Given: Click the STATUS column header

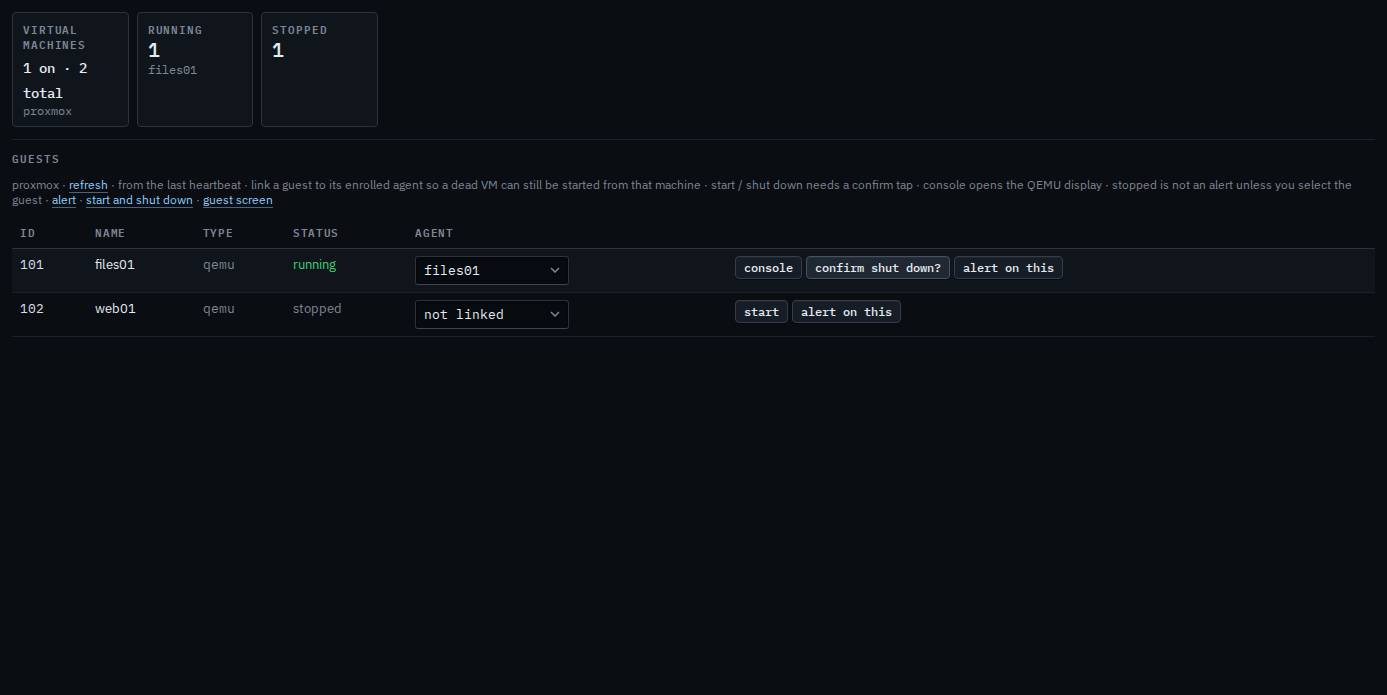Looking at the screenshot, I should pos(315,233).
